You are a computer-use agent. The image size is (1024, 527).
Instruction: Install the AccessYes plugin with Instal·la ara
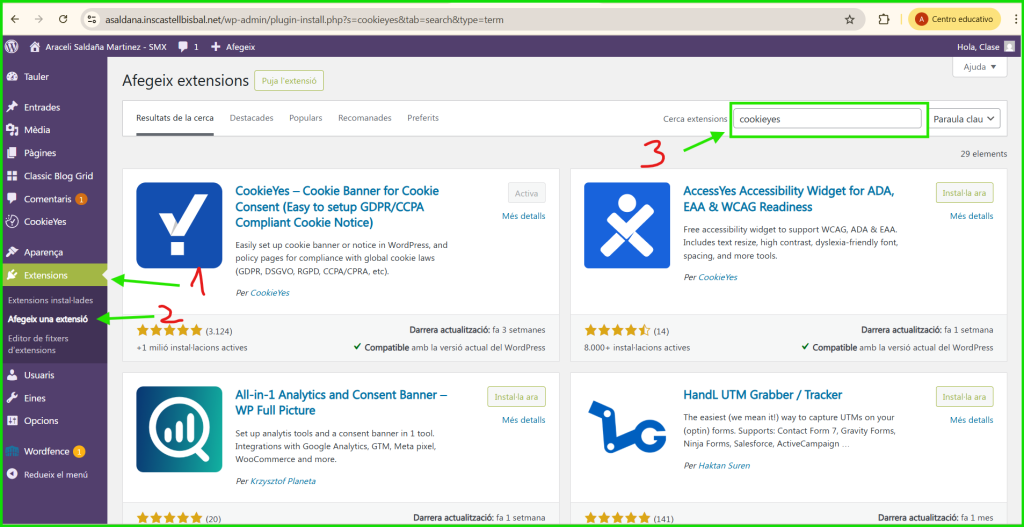[964, 192]
